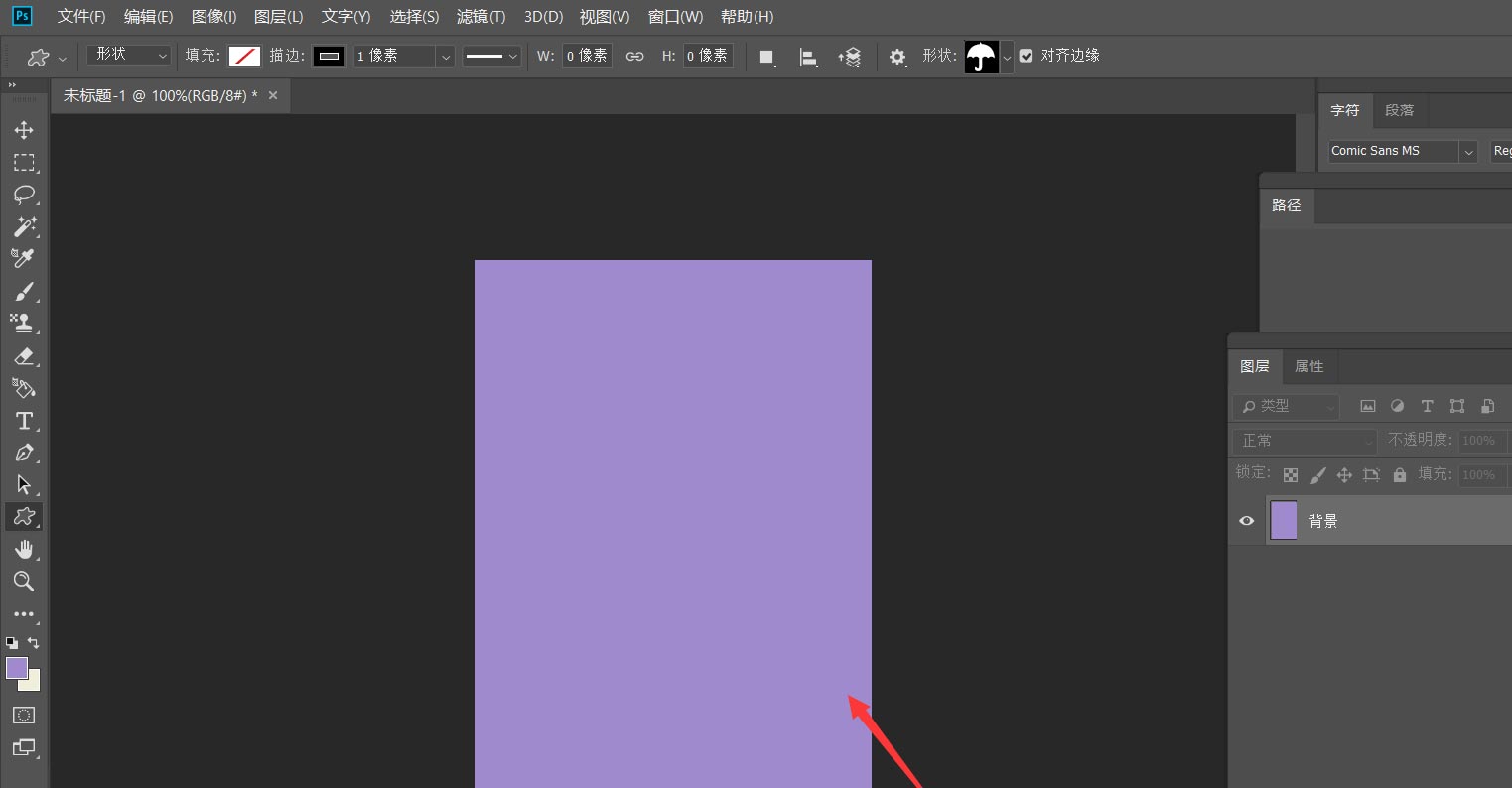Toggle the Align Edges checkbox

click(1027, 56)
